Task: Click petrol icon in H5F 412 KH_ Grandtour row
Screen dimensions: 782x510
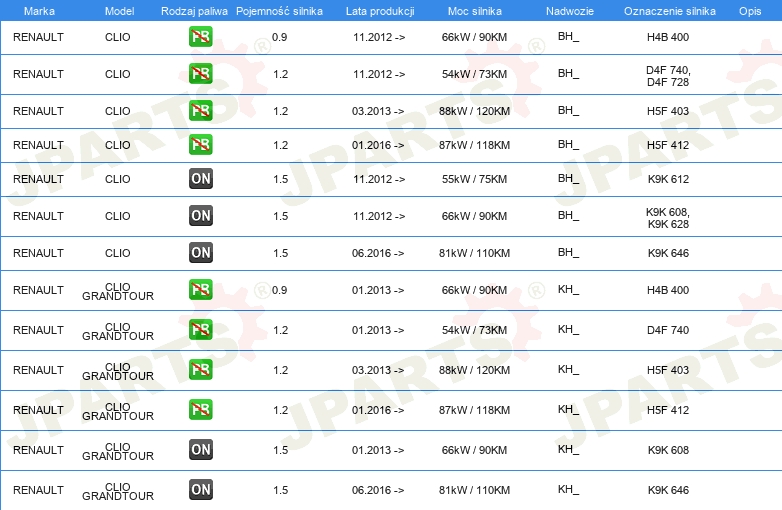Action: [x=200, y=409]
